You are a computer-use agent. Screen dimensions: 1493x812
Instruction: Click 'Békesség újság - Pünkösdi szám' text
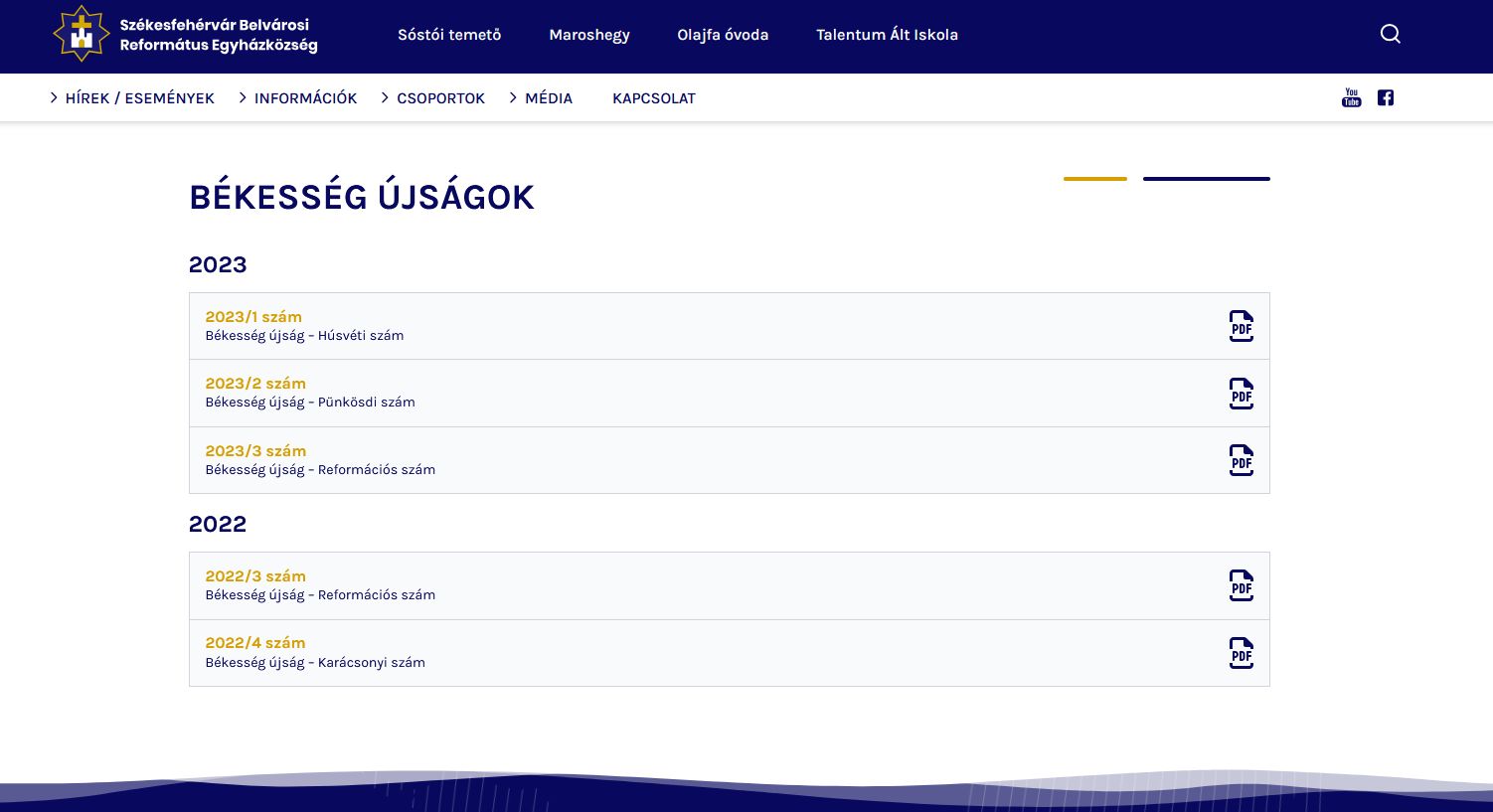[310, 403]
